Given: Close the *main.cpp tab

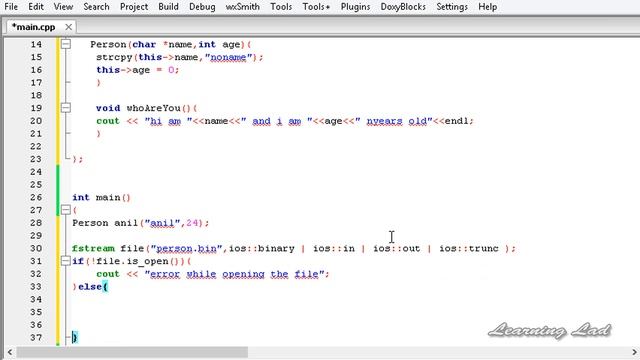Looking at the screenshot, I should [69, 27].
